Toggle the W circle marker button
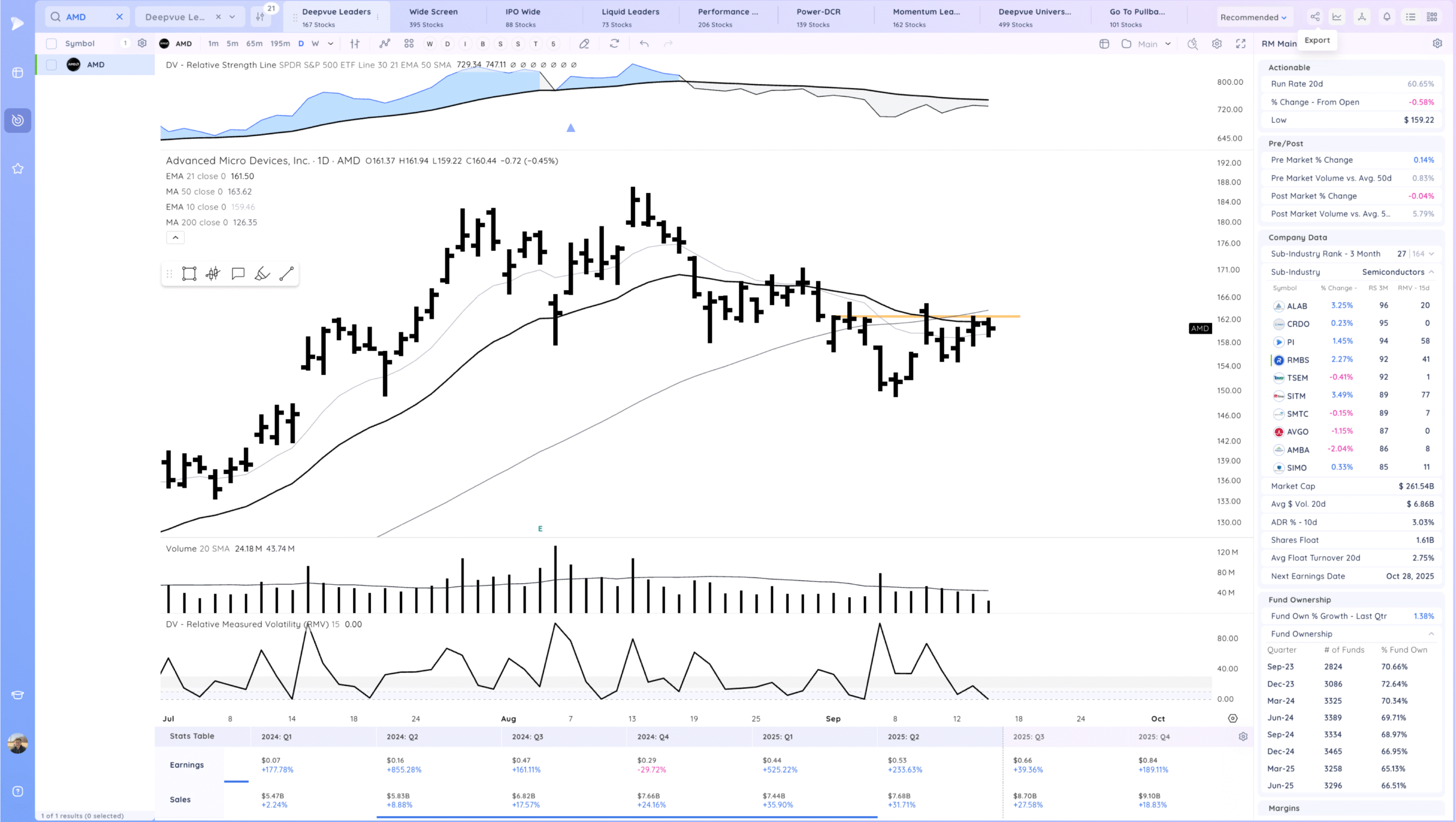 (429, 44)
